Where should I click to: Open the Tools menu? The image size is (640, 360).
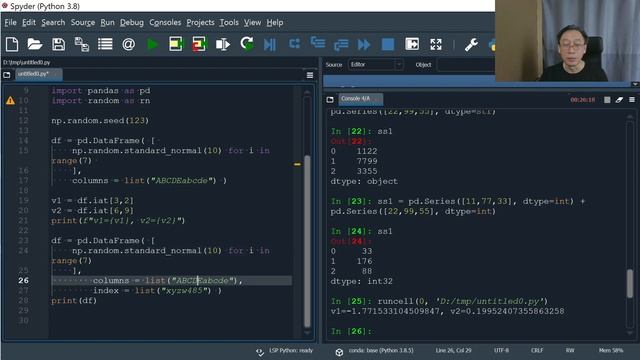[229, 22]
